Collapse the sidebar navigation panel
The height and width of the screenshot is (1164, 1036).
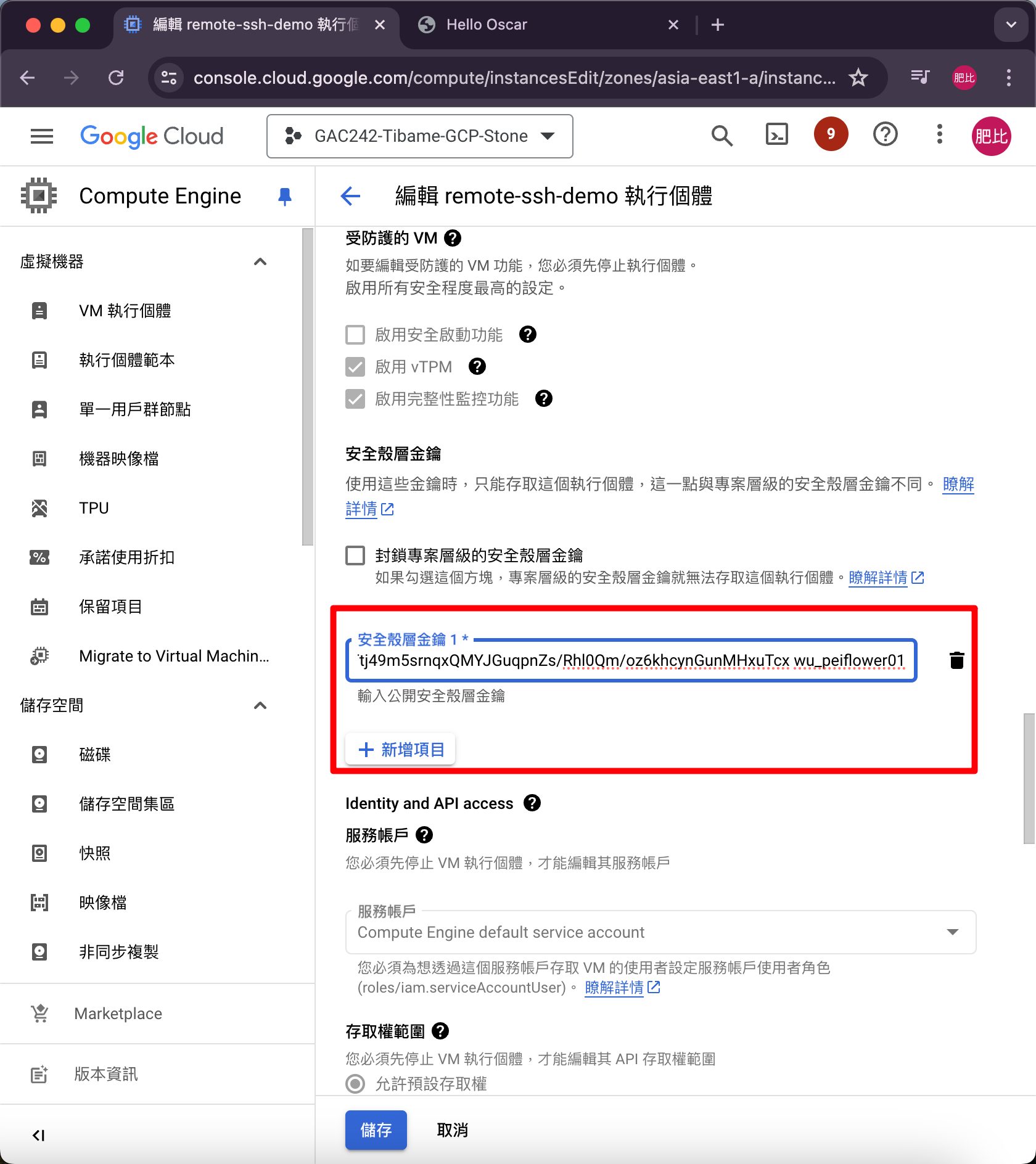(39, 1135)
